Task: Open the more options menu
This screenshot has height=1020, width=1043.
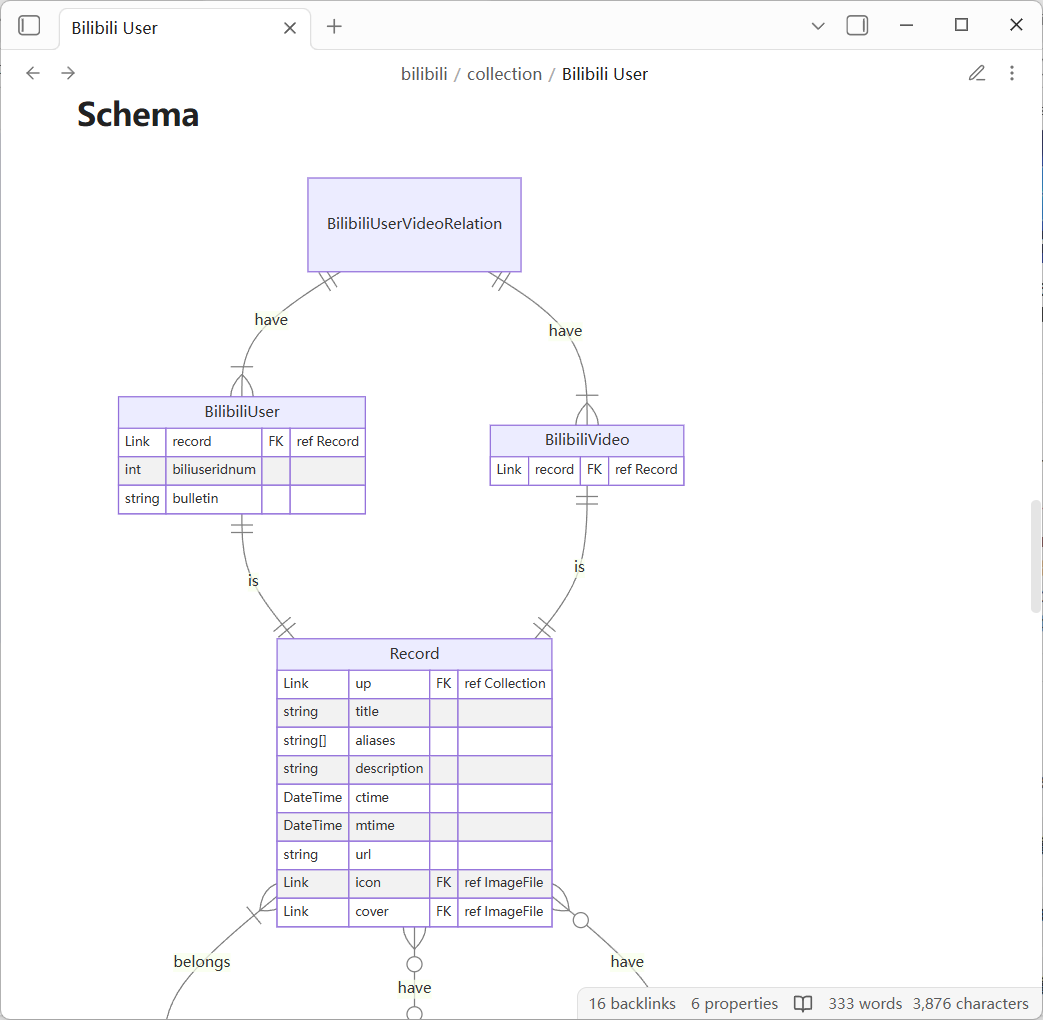Action: [1012, 73]
